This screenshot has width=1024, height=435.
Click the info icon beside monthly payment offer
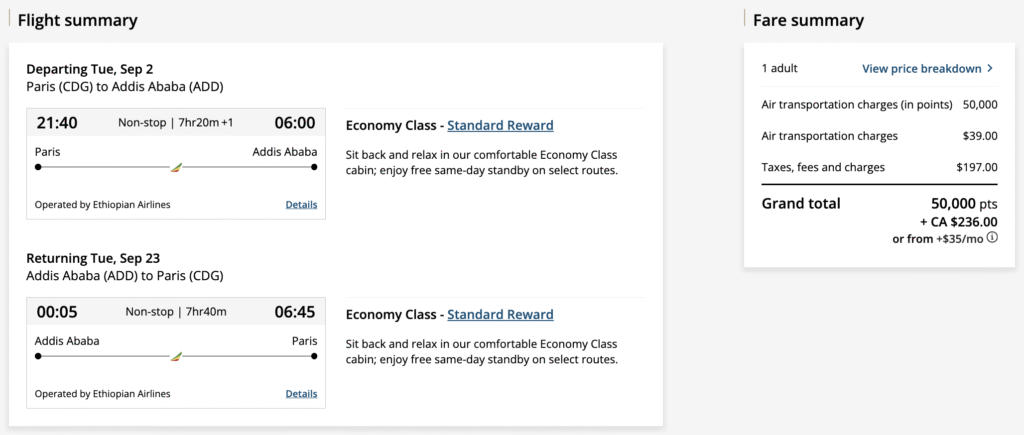point(992,239)
